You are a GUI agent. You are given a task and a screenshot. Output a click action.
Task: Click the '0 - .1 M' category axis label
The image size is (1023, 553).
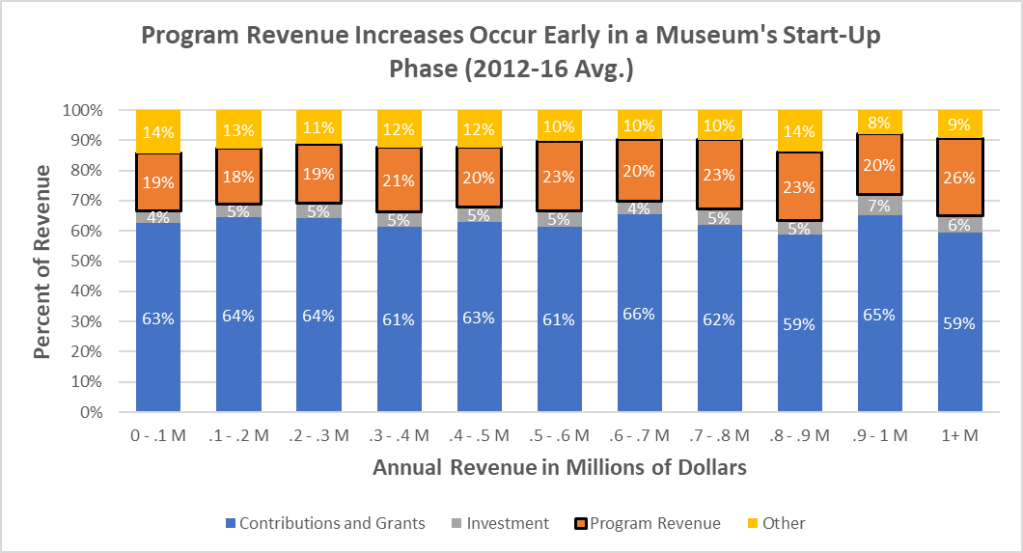pos(158,436)
